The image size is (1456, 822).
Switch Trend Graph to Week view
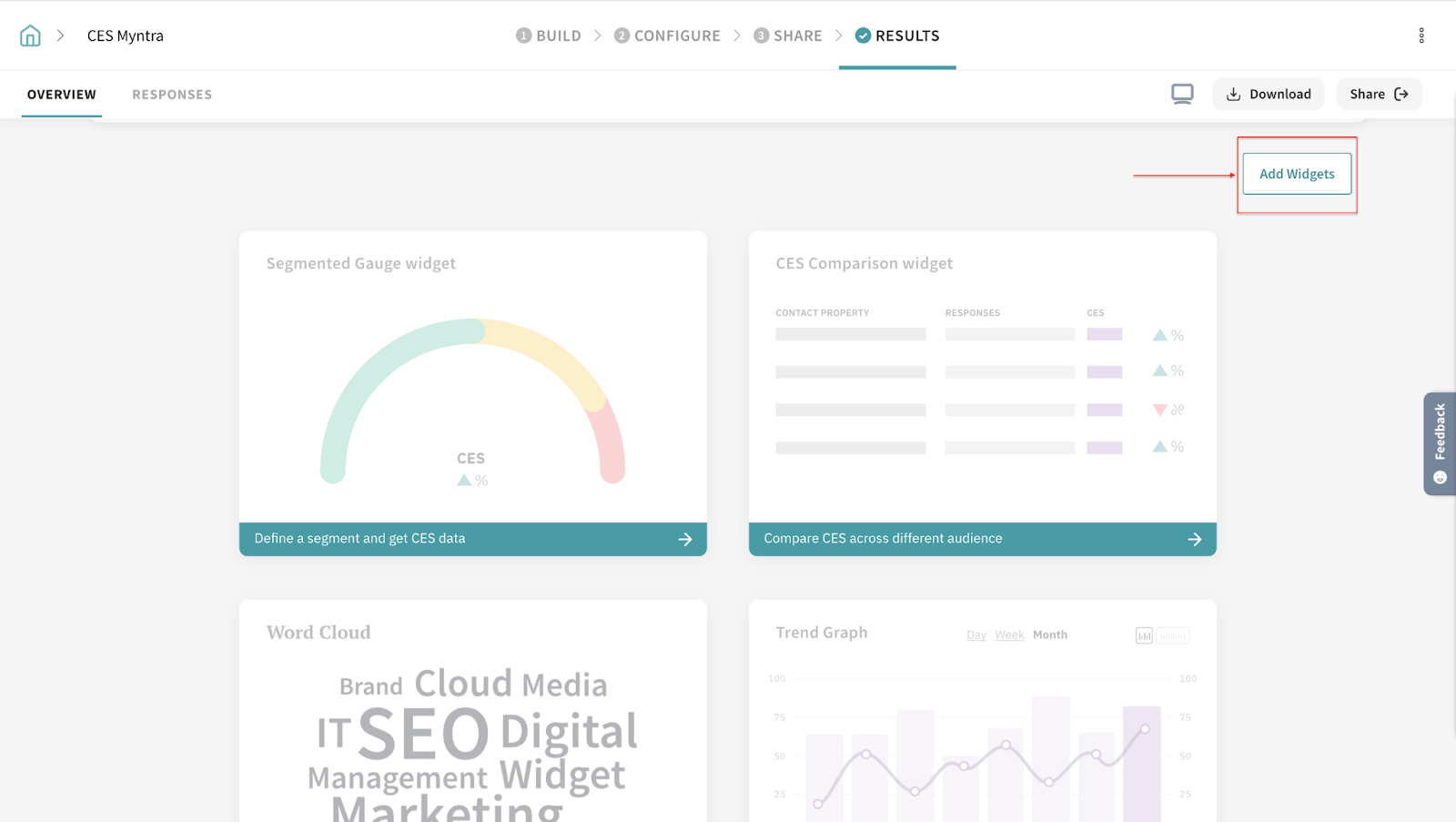1008,635
